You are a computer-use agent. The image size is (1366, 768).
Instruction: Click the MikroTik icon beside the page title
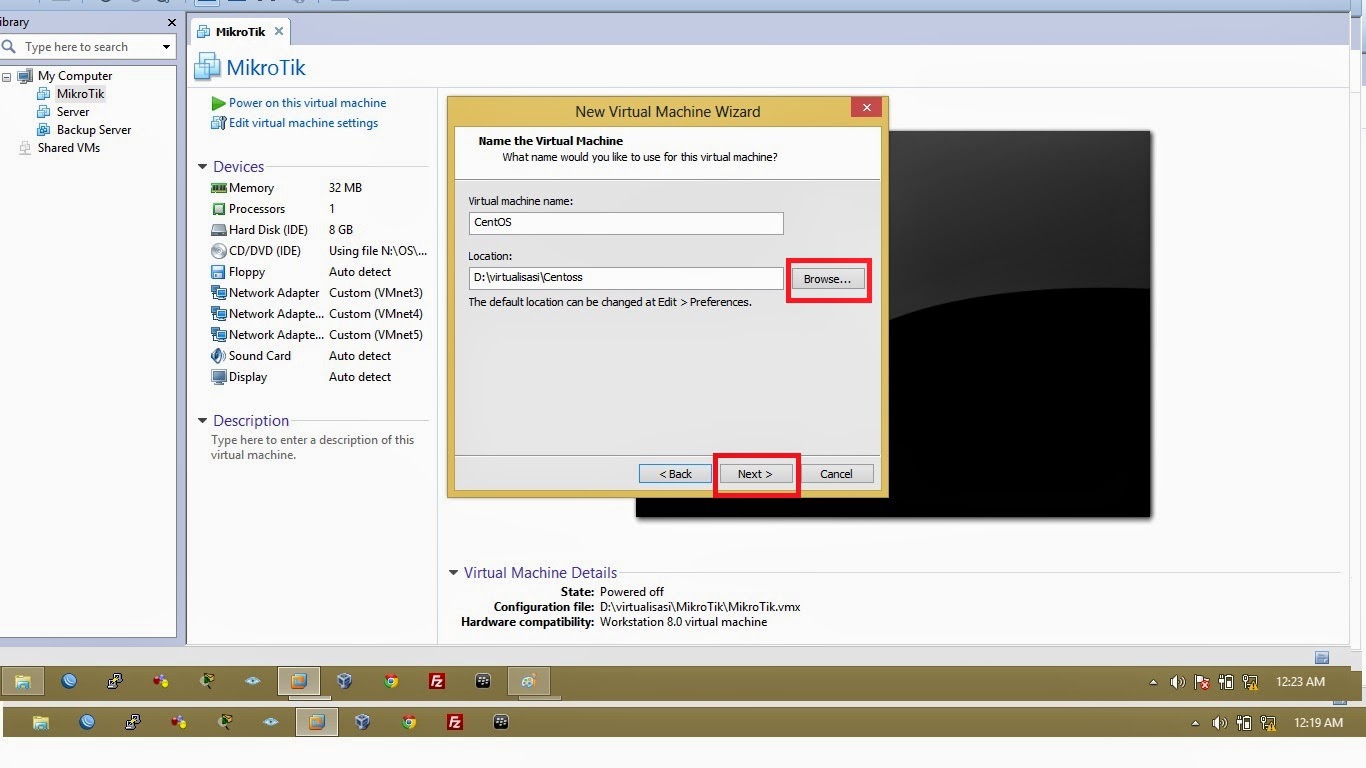point(207,67)
